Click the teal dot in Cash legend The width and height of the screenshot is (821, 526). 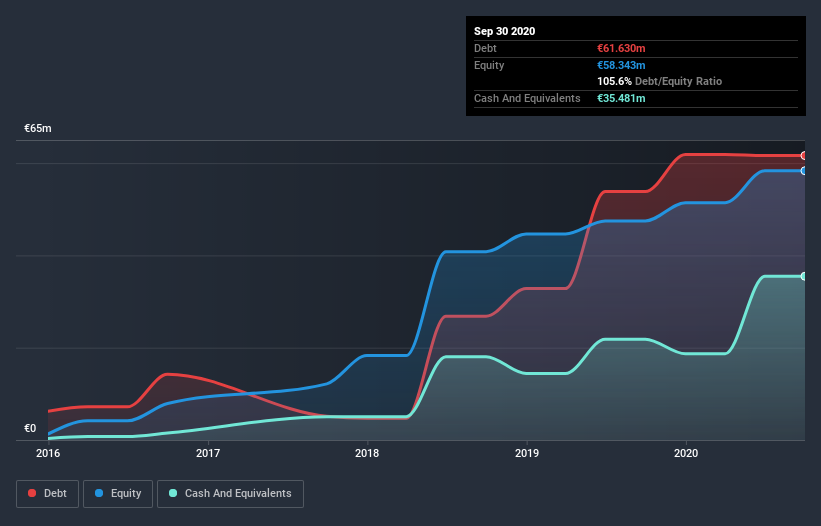click(173, 493)
